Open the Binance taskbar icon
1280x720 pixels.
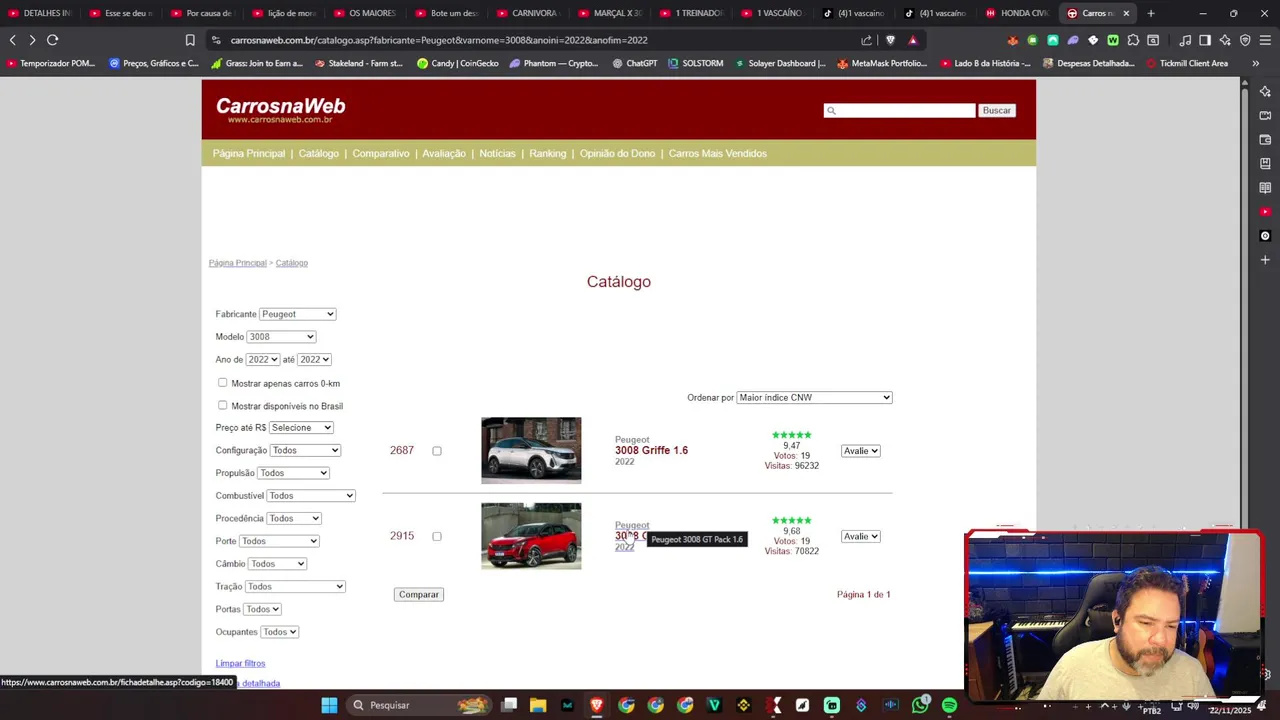pyautogui.click(x=743, y=705)
